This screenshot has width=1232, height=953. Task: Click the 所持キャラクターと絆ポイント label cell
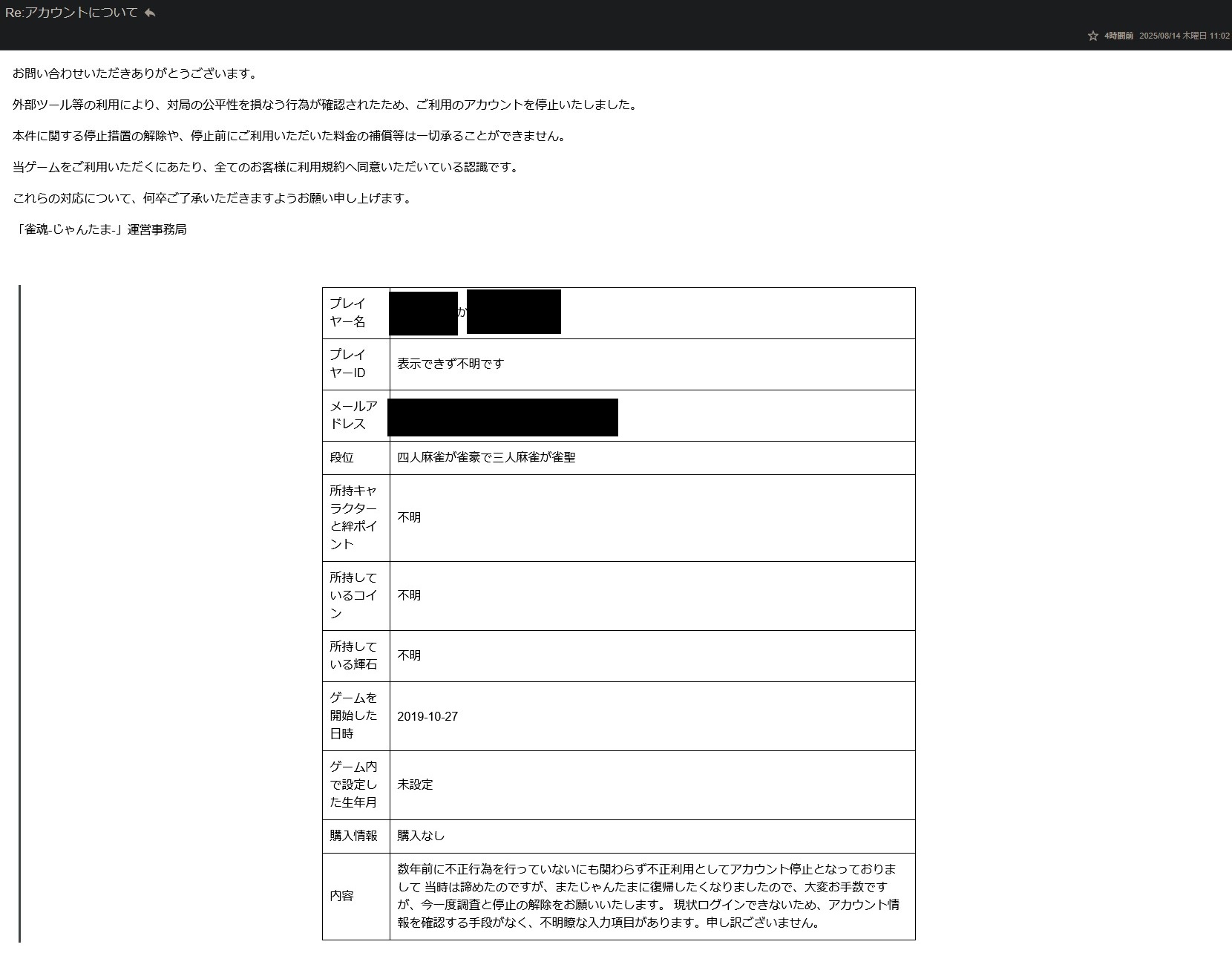tap(355, 517)
